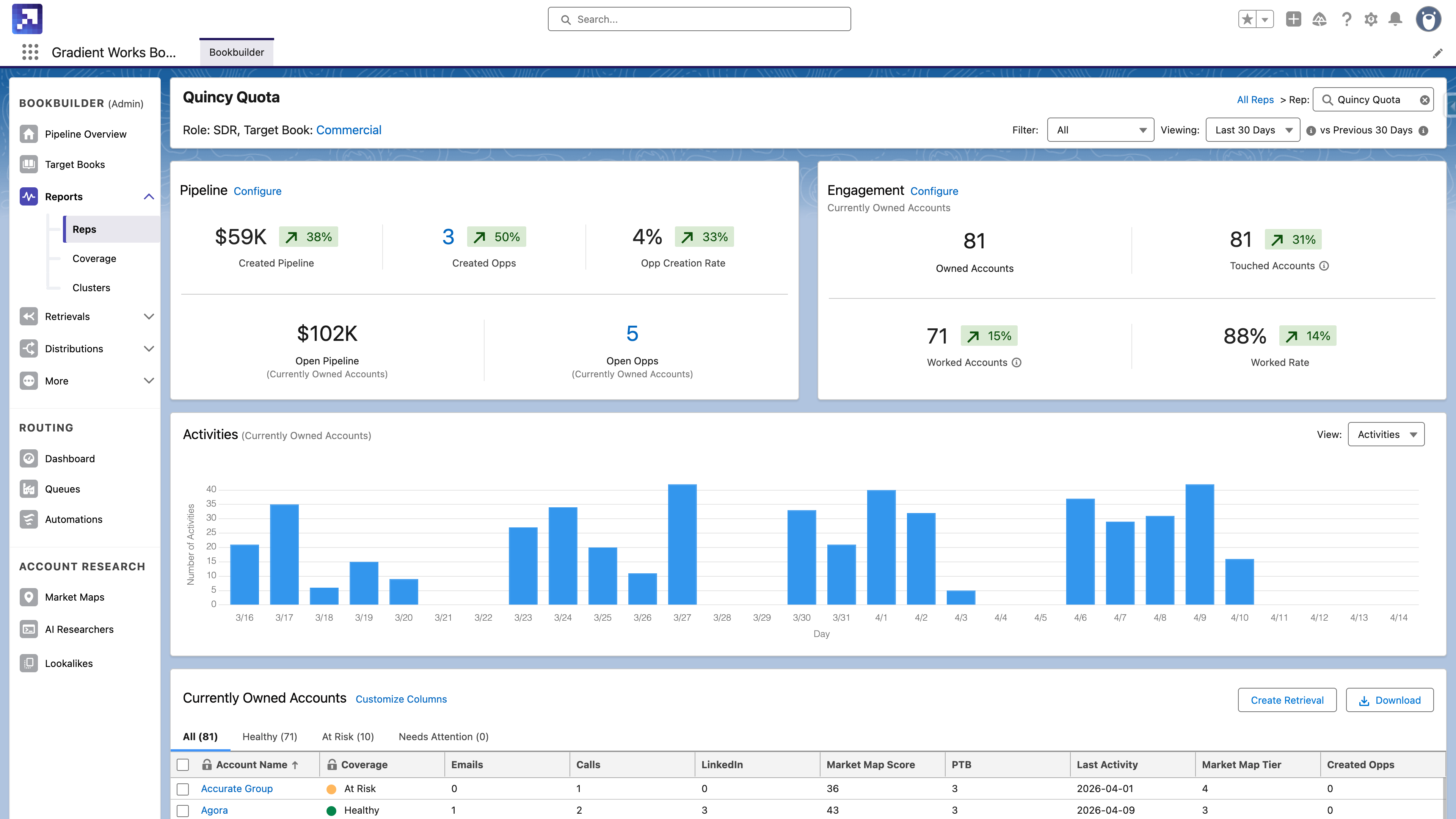The image size is (1456, 819).
Task: Check the row checkbox for Accurate Group
Action: [183, 789]
